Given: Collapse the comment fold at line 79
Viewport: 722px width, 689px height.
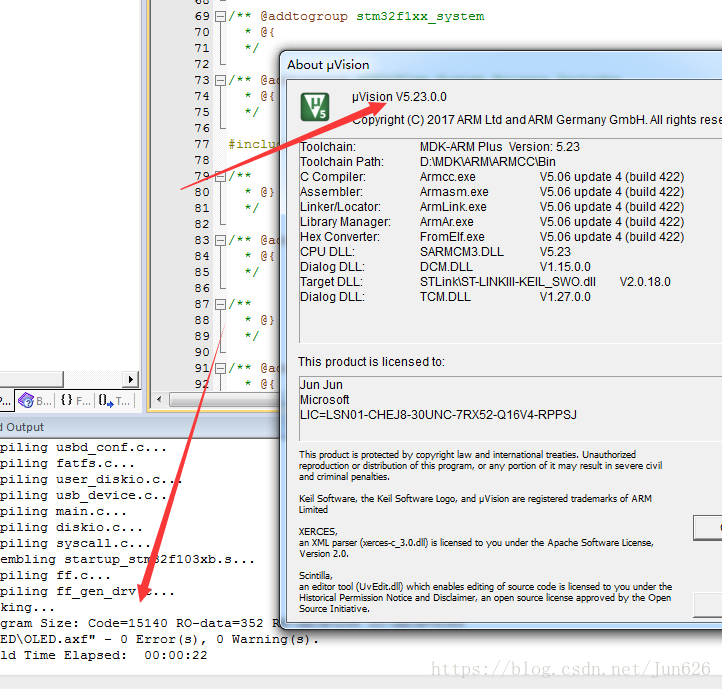Looking at the screenshot, I should pos(221,176).
